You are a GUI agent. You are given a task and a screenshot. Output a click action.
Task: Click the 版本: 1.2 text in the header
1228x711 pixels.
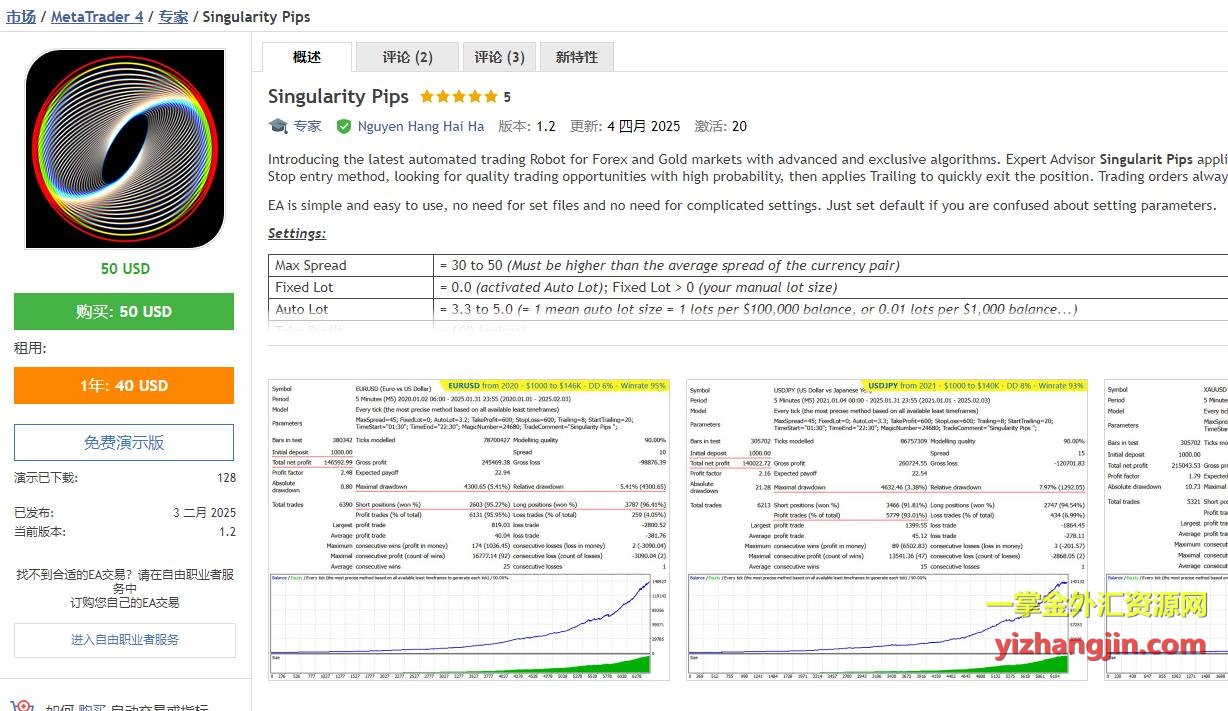(x=527, y=126)
